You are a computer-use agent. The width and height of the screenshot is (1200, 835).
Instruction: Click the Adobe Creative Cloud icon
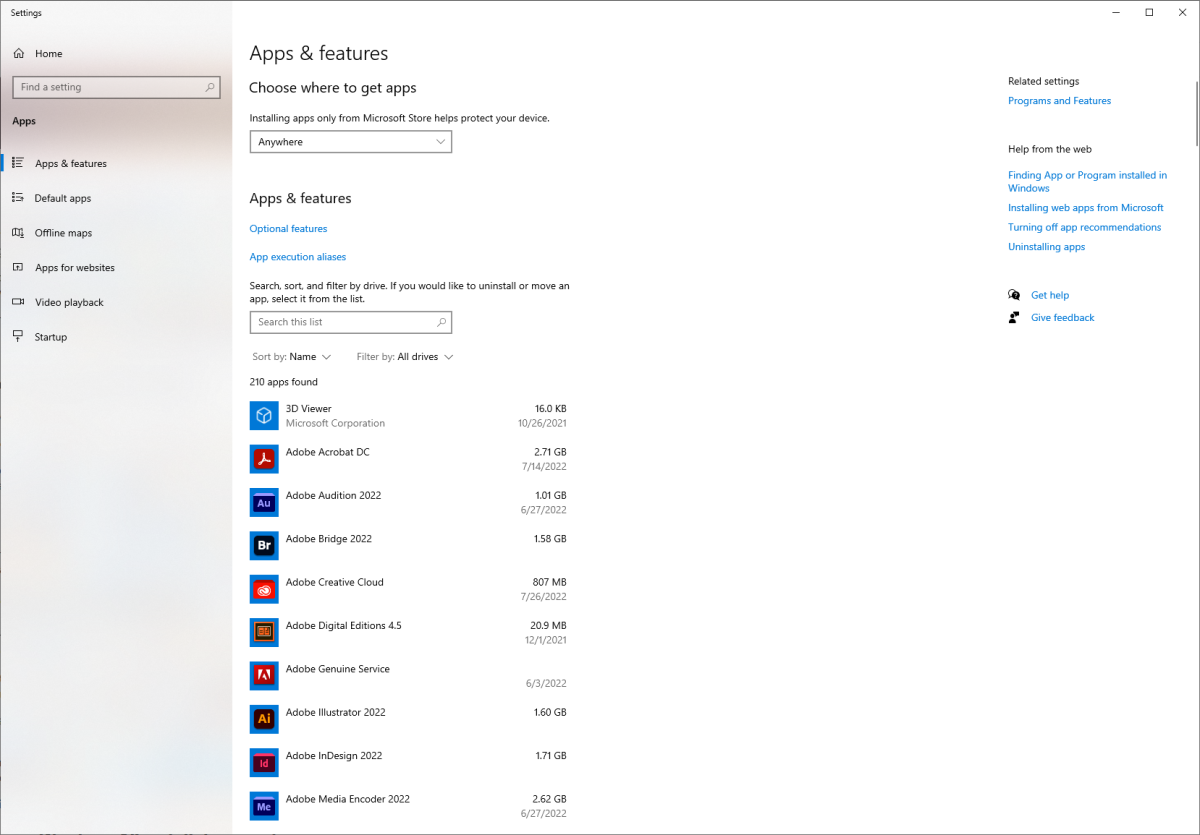264,589
